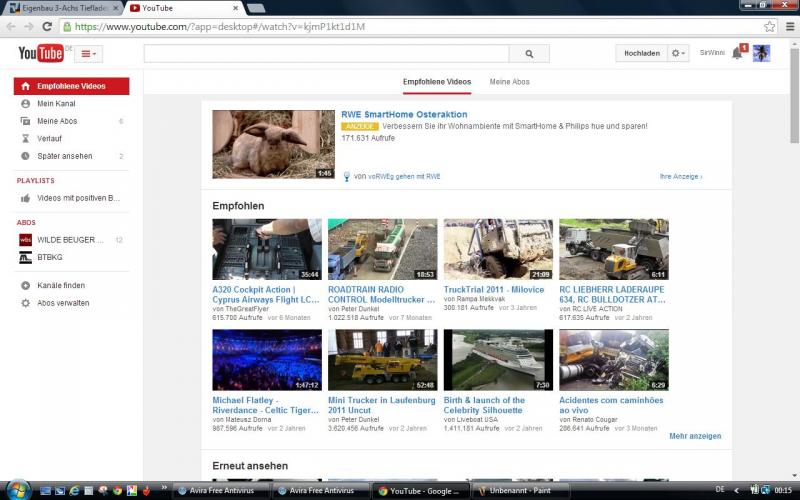The image size is (800, 500).
Task: Click the address bar URL
Action: 219,27
